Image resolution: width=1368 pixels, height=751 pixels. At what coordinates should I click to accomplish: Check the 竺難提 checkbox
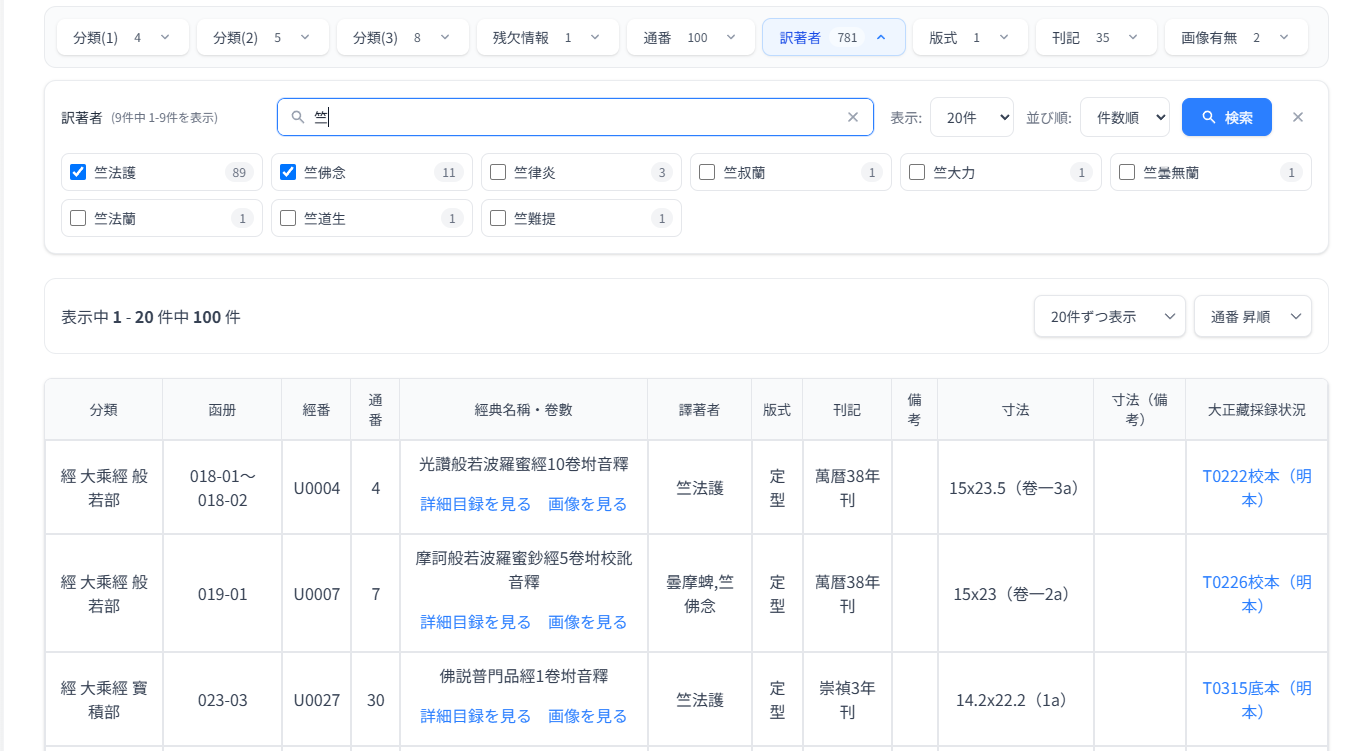[498, 218]
